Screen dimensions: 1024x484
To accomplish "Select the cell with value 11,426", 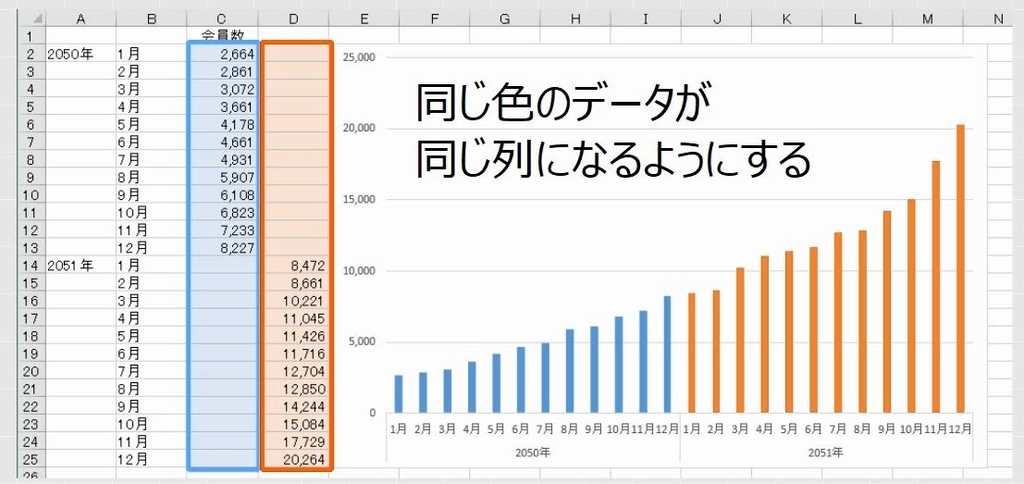I will pyautogui.click(x=293, y=336).
